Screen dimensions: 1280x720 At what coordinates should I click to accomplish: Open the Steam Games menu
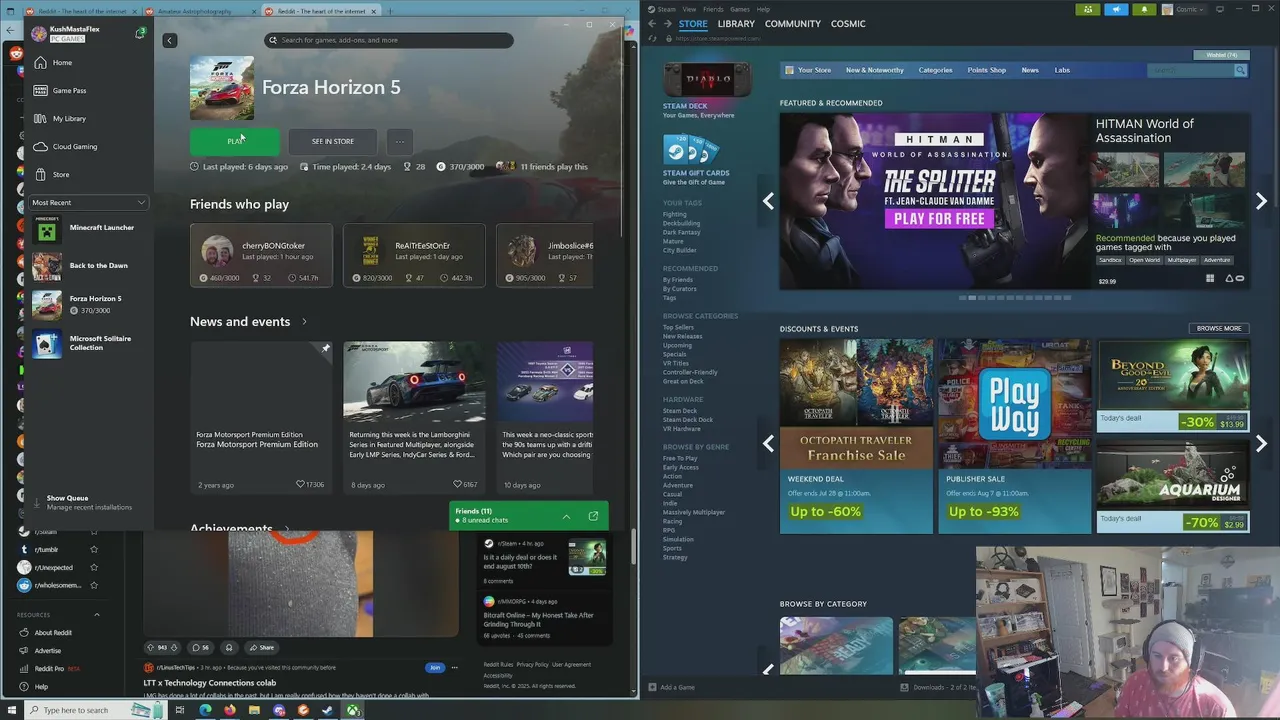click(x=740, y=9)
